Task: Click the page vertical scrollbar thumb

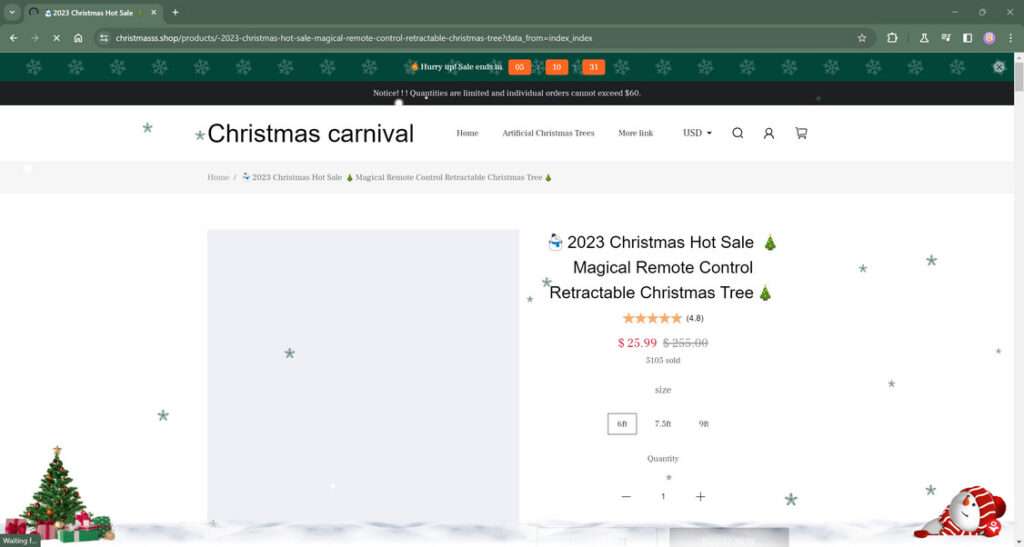Action: click(1018, 77)
